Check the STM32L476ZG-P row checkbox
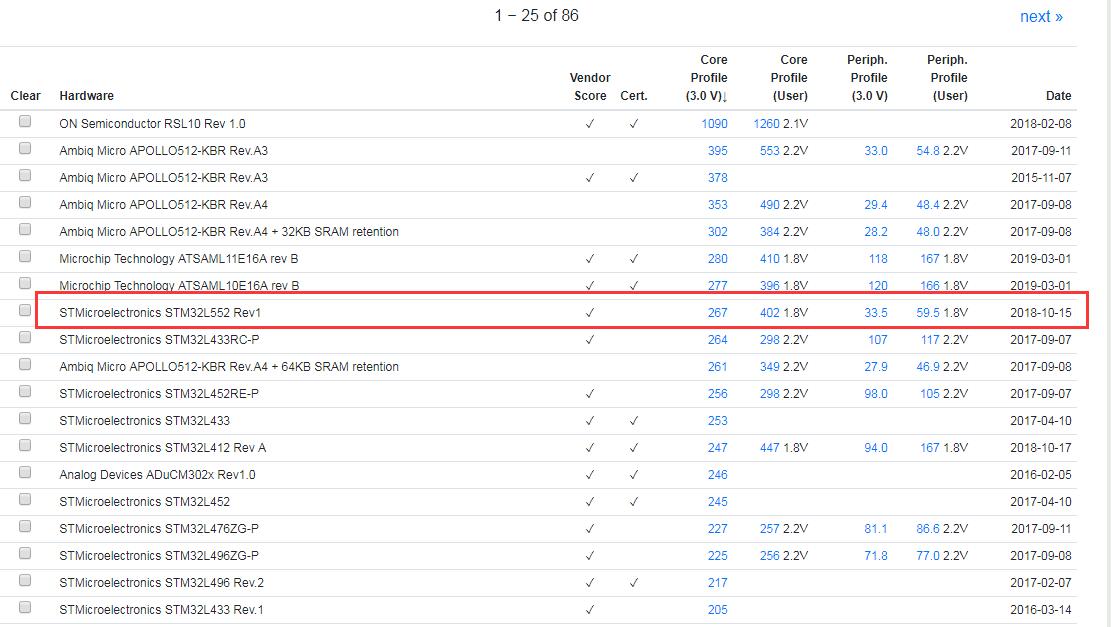The height and width of the screenshot is (627, 1111). point(25,526)
